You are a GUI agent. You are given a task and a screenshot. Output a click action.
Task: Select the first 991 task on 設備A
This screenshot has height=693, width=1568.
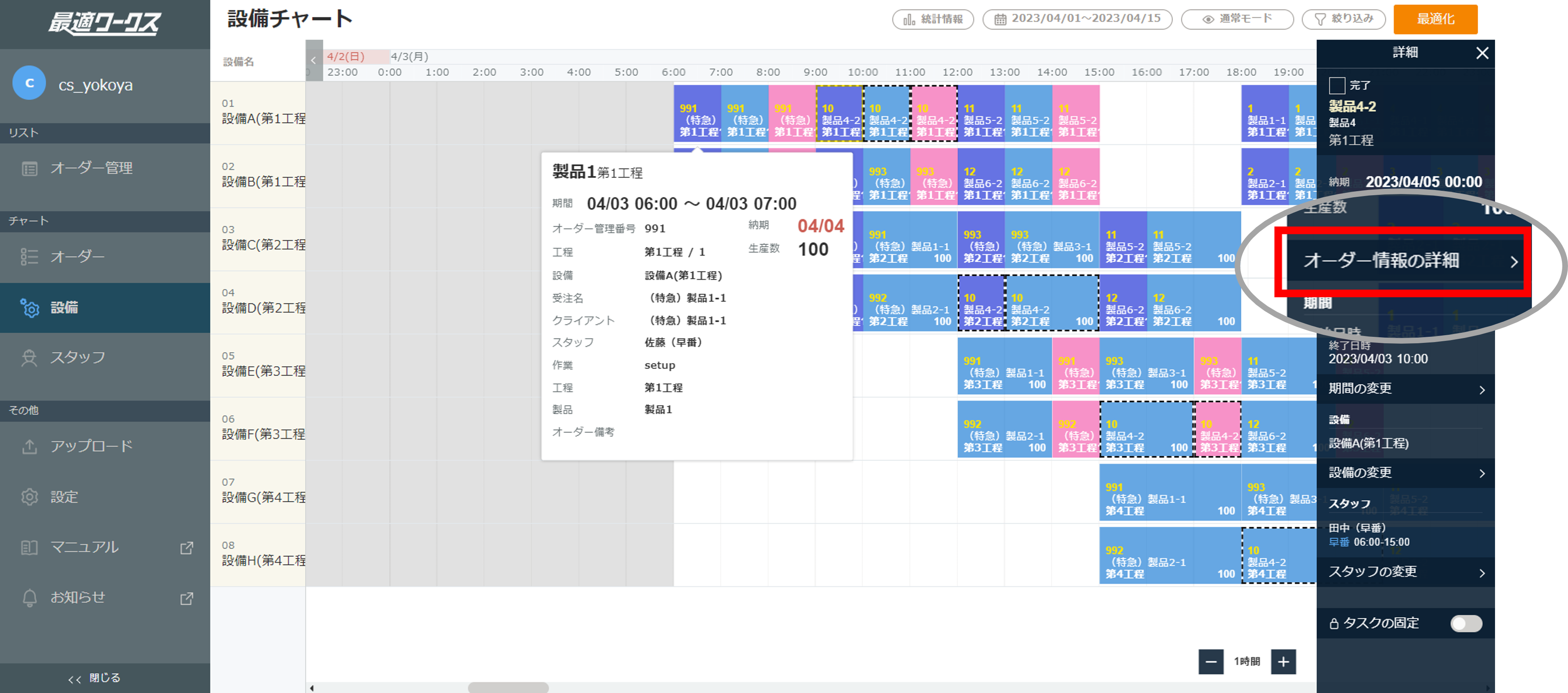697,113
